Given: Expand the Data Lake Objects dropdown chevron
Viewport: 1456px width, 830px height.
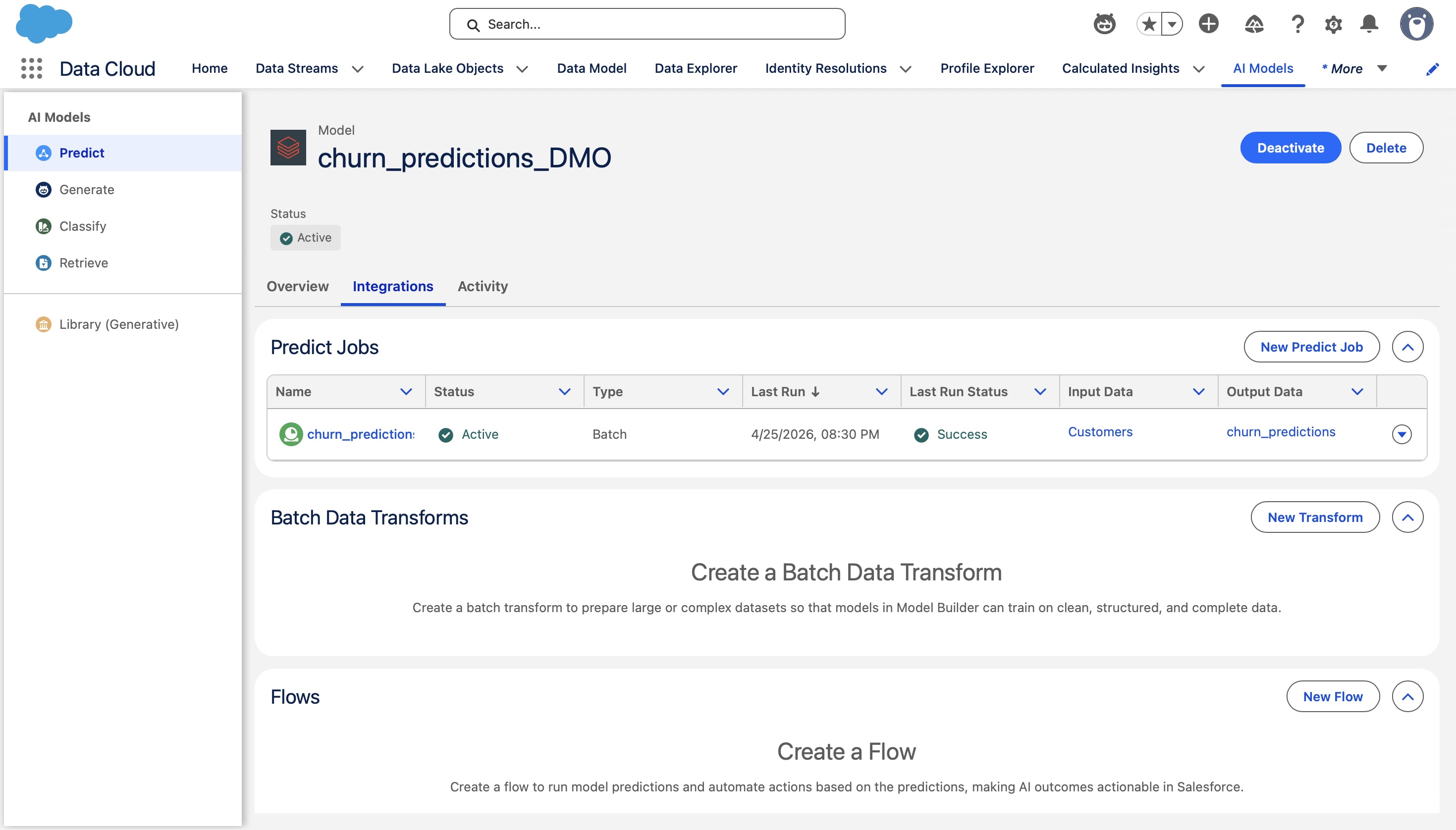Looking at the screenshot, I should [522, 69].
